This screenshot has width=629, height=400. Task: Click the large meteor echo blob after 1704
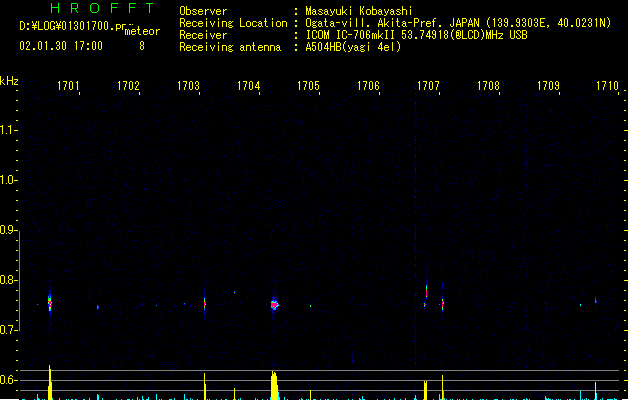[274, 305]
